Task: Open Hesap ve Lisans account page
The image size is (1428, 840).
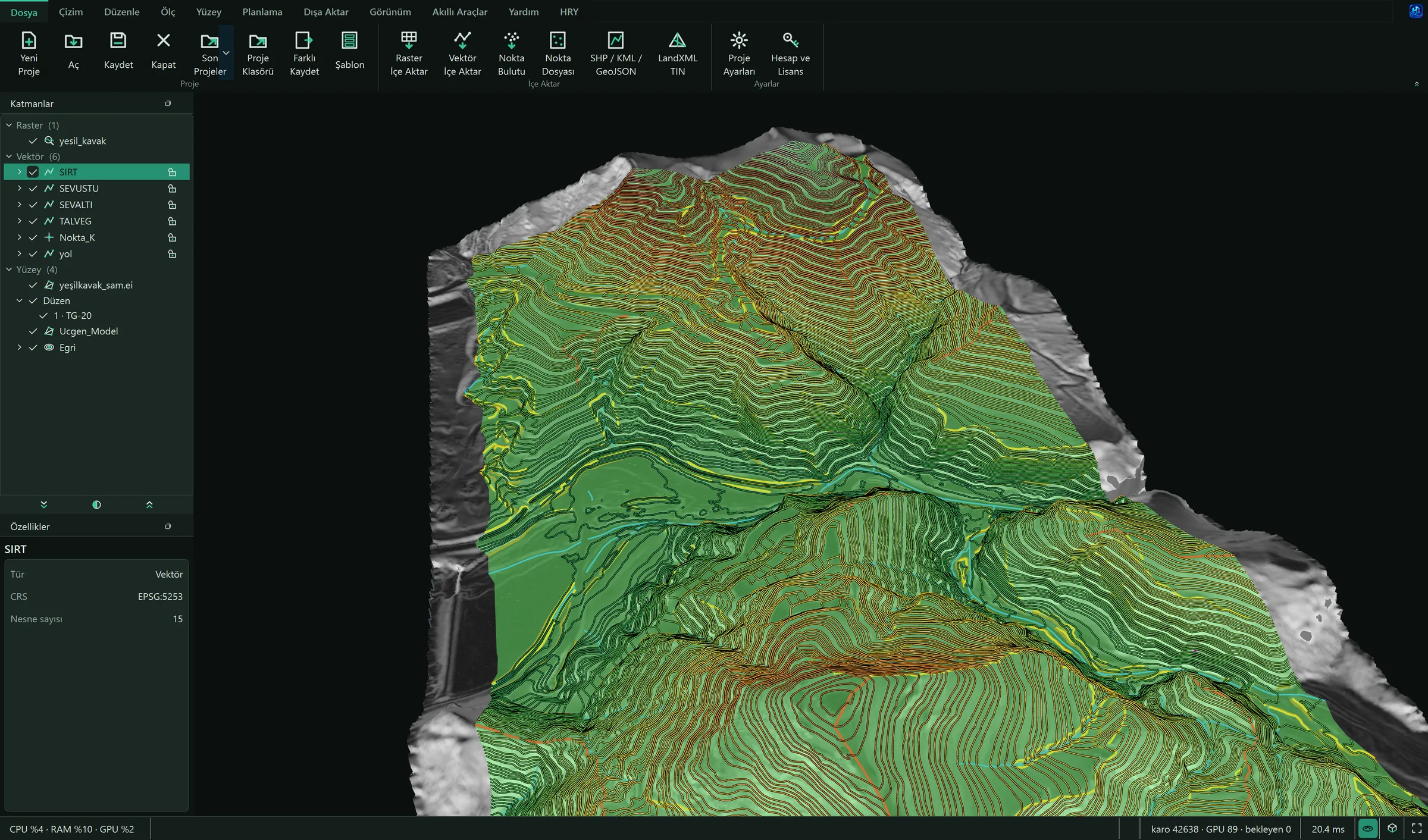Action: point(790,54)
